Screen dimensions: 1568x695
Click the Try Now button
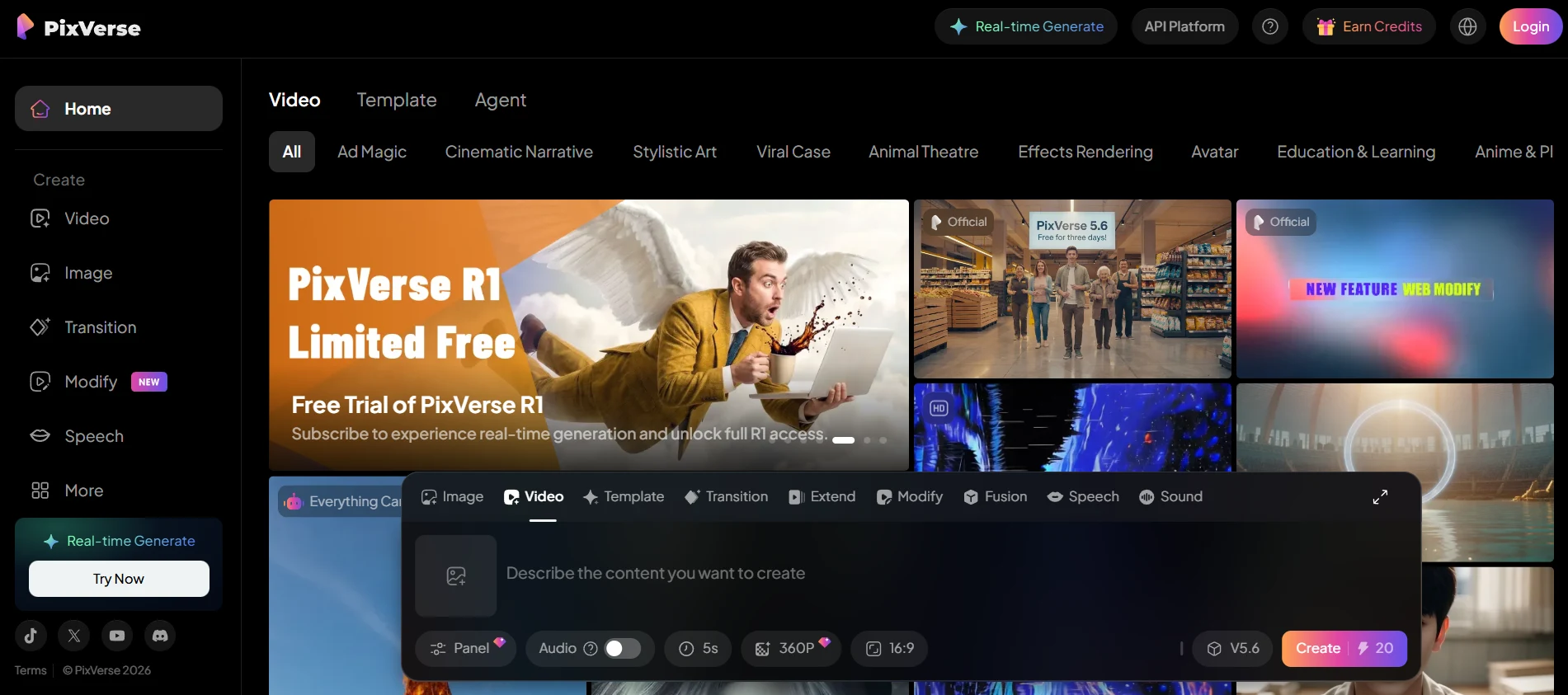pos(119,579)
